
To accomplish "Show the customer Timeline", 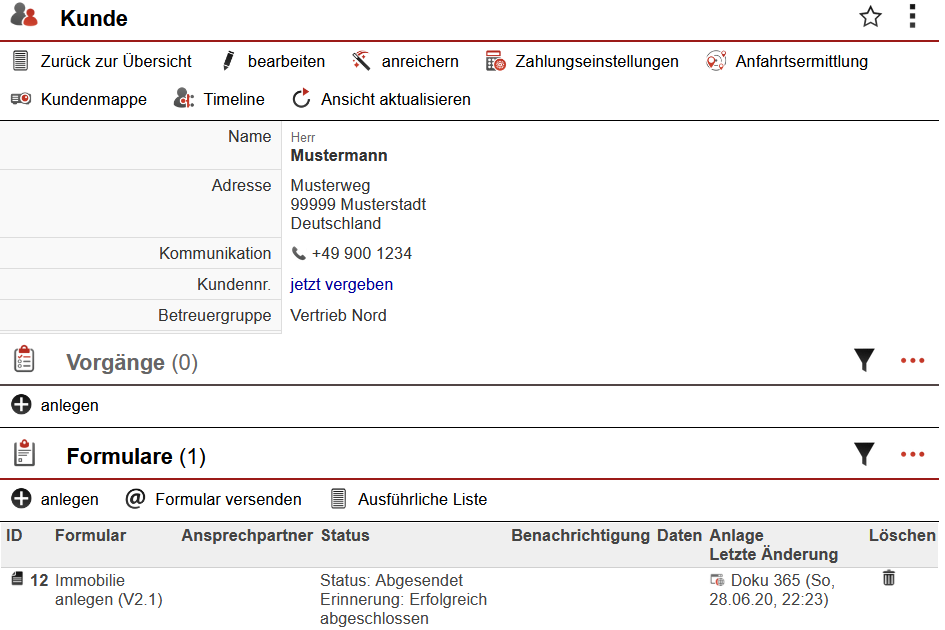I will click(x=234, y=99).
